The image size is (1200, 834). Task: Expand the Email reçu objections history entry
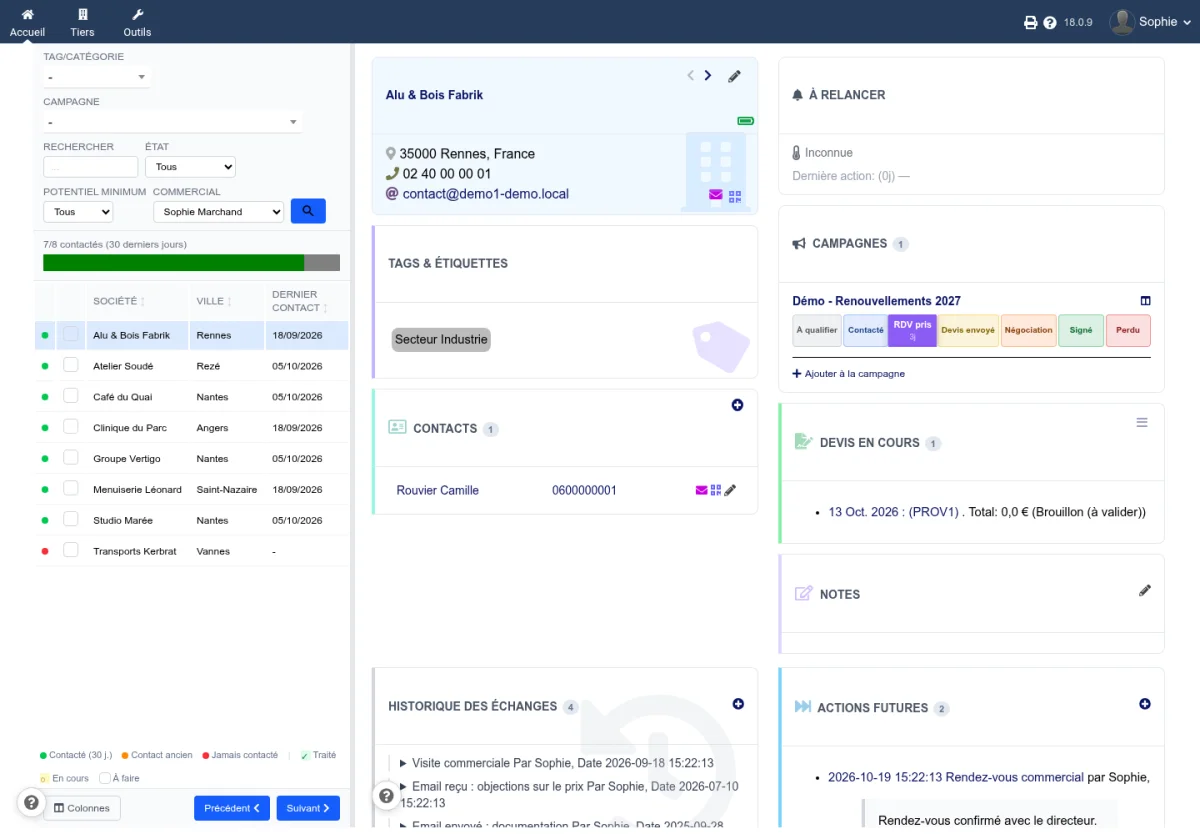(569, 795)
